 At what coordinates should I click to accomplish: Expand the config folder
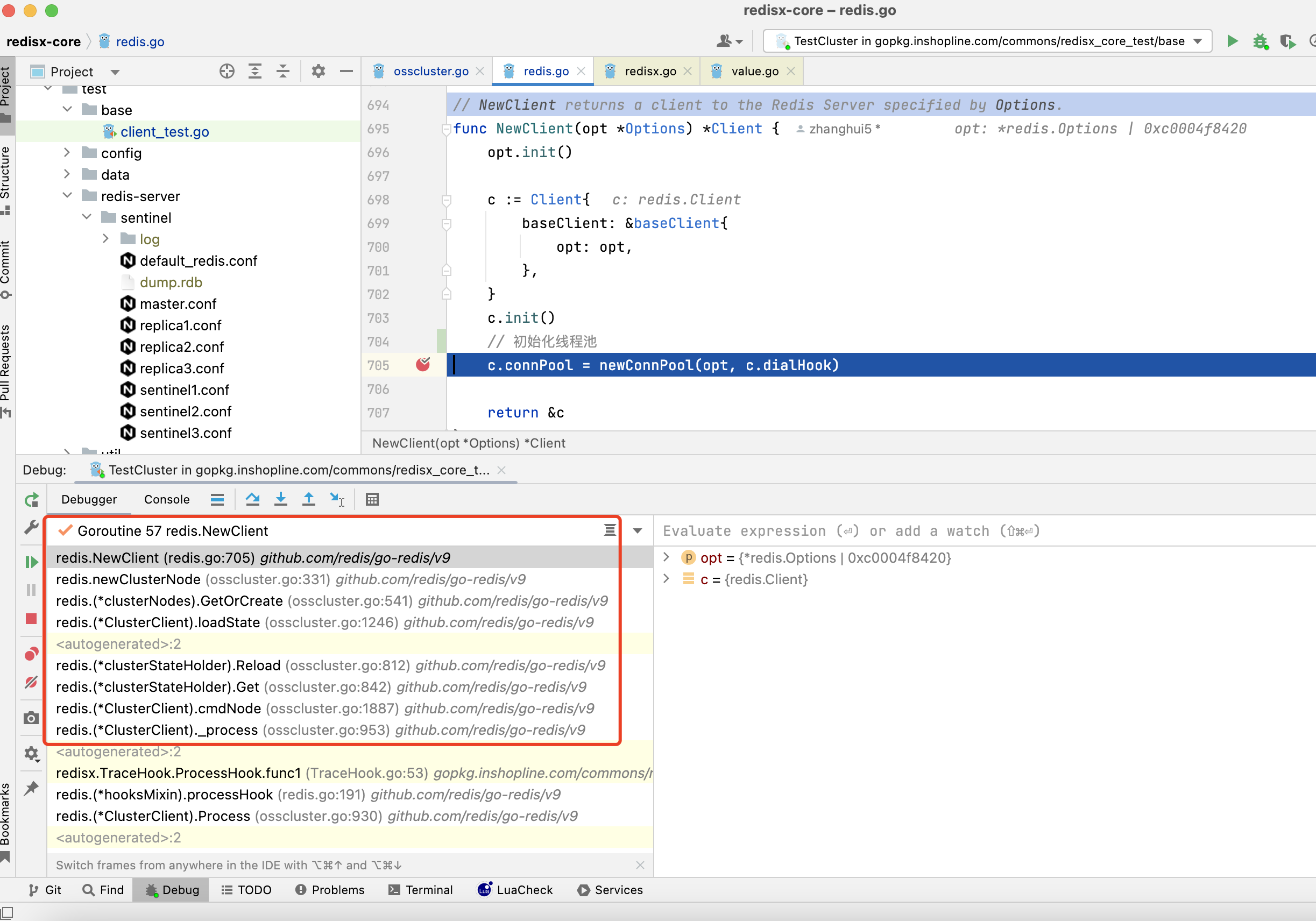pyautogui.click(x=67, y=152)
